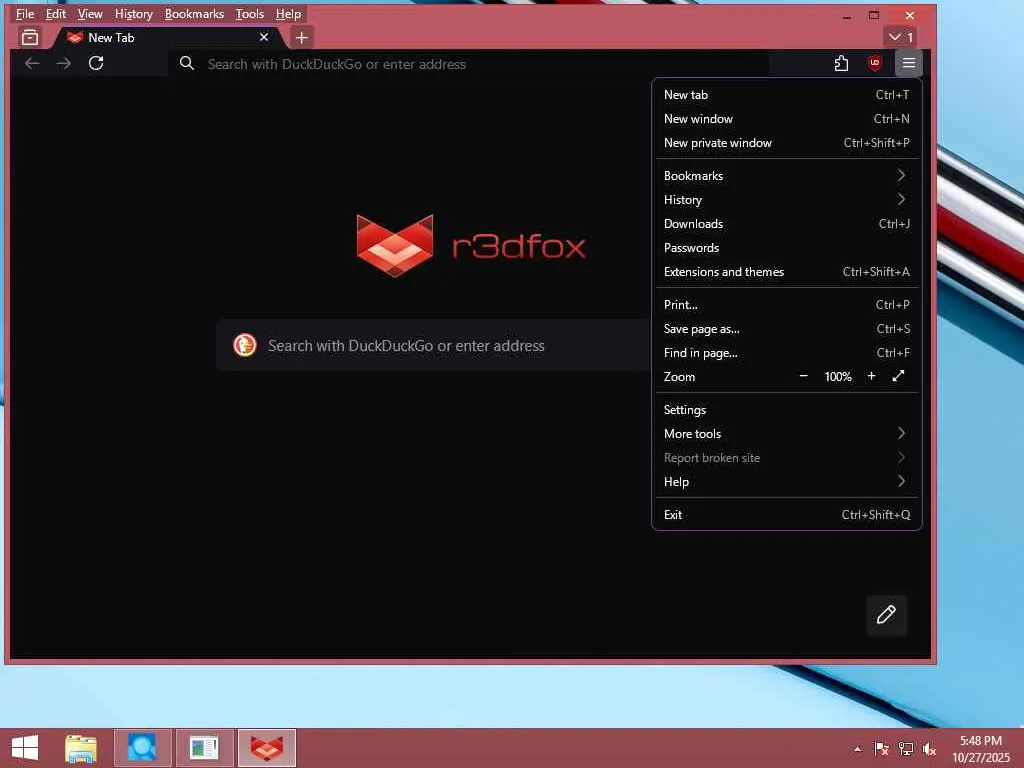Open the list all tabs dropdown

coord(901,37)
